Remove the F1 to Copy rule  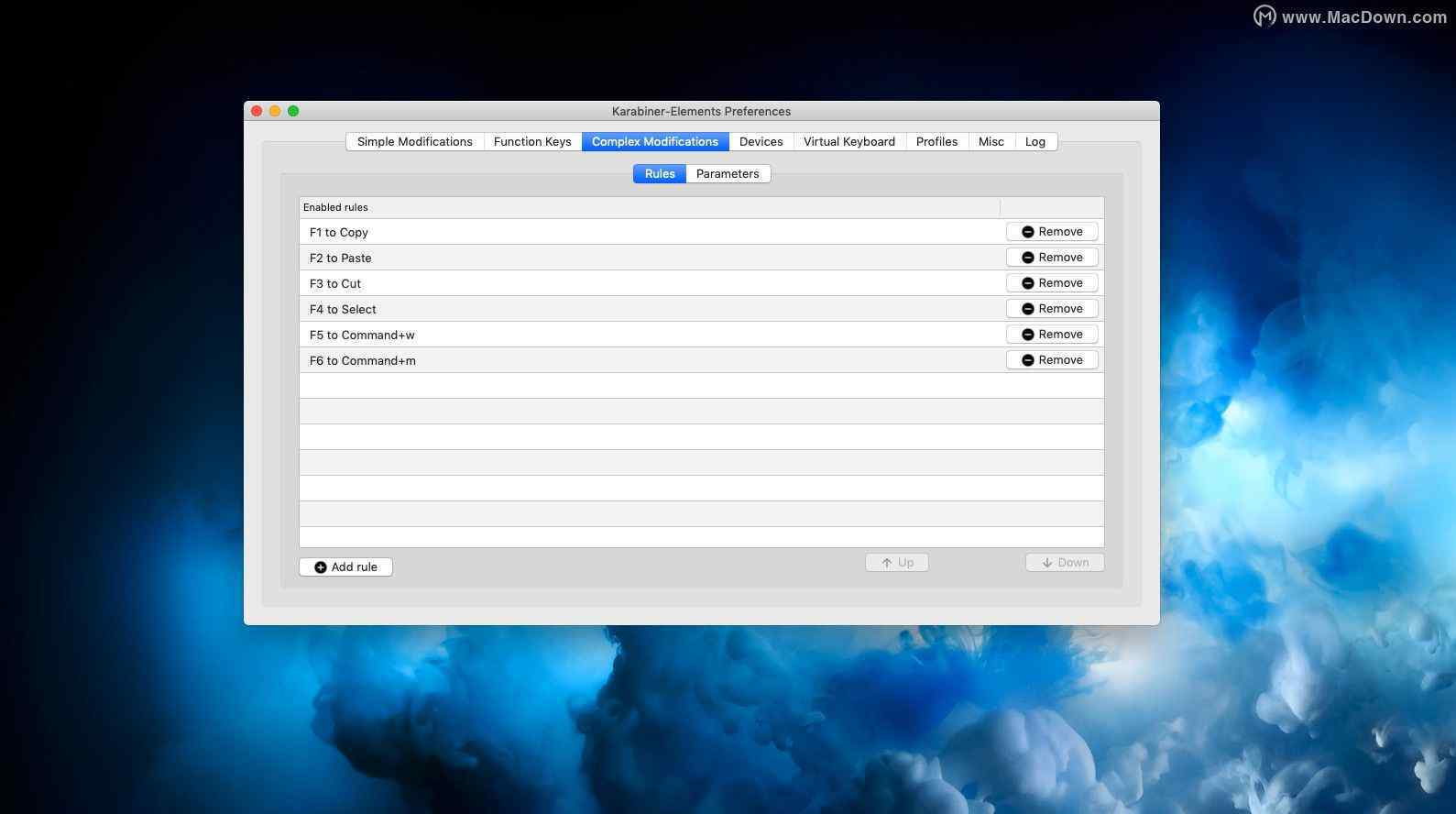pyautogui.click(x=1051, y=232)
